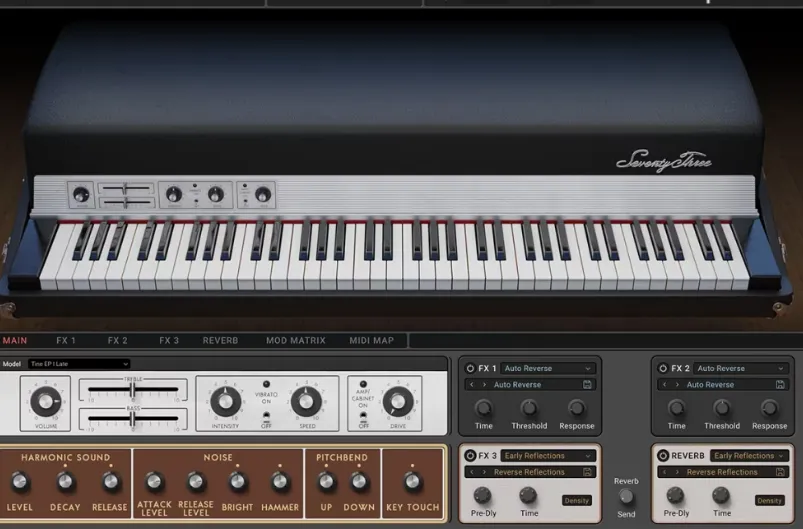The height and width of the screenshot is (529, 803).
Task: Open the MOD MATRIX tab
Action: (x=295, y=341)
